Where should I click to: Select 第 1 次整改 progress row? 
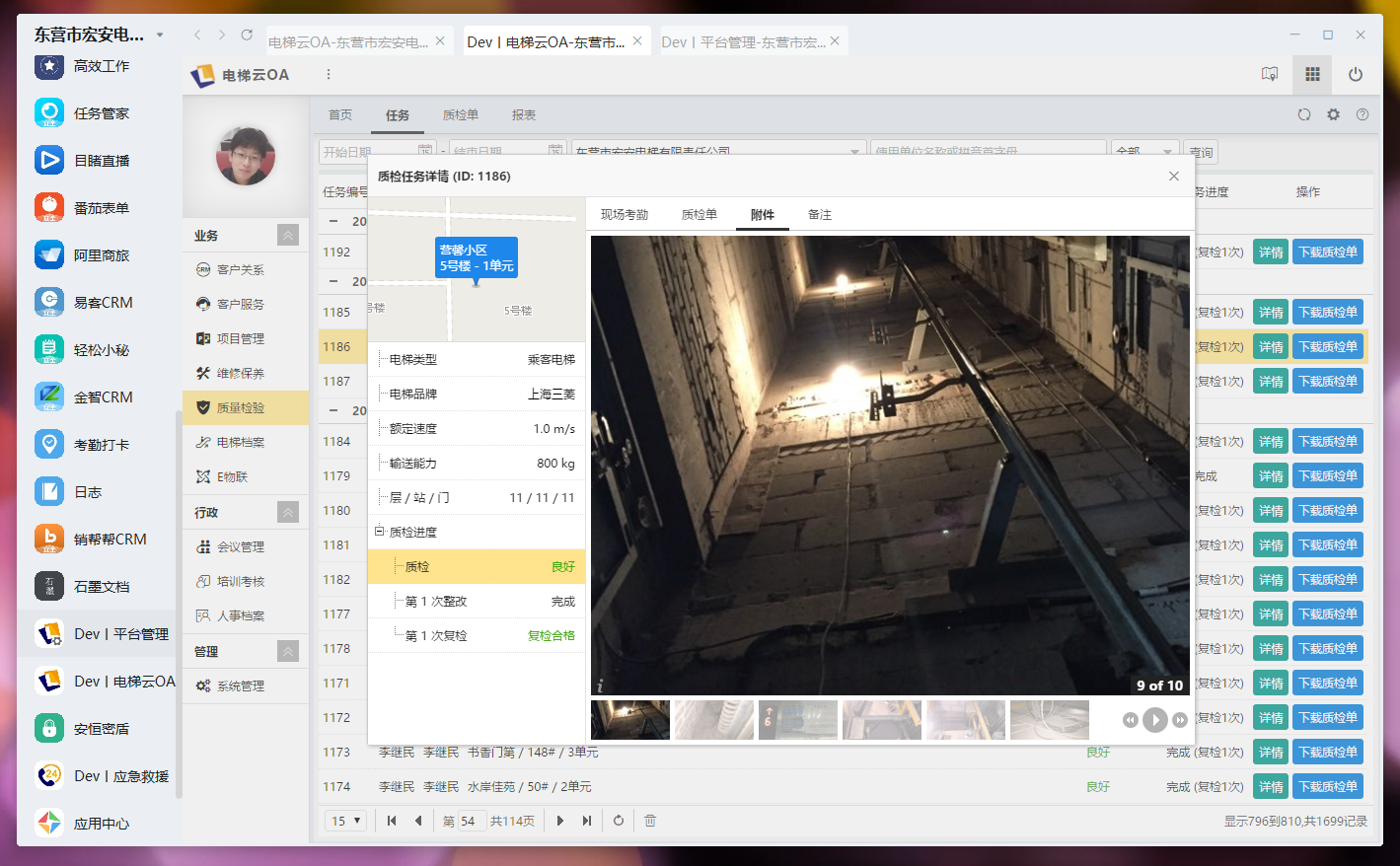click(477, 601)
